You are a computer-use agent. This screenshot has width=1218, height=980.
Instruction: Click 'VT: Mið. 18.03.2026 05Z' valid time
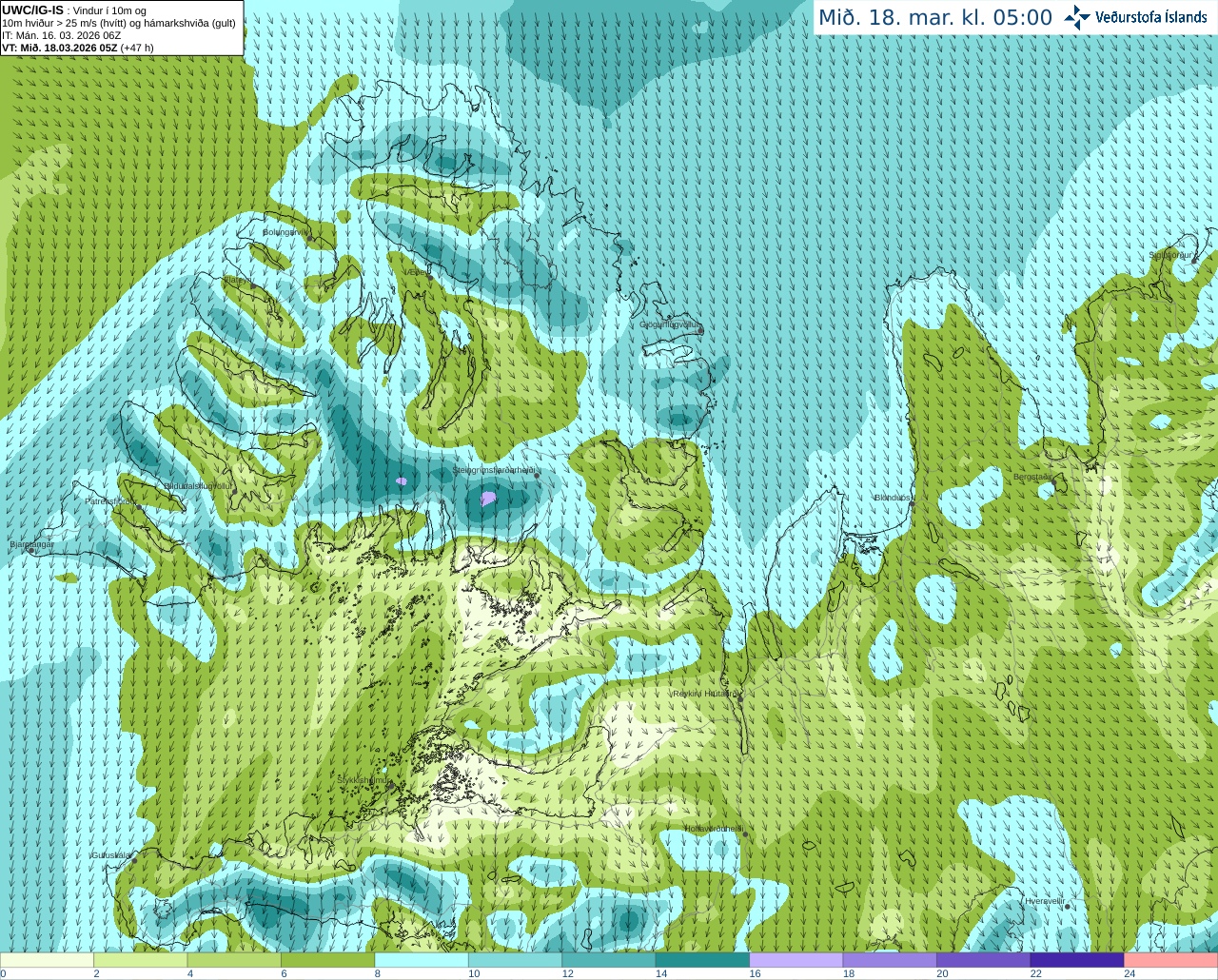click(60, 48)
